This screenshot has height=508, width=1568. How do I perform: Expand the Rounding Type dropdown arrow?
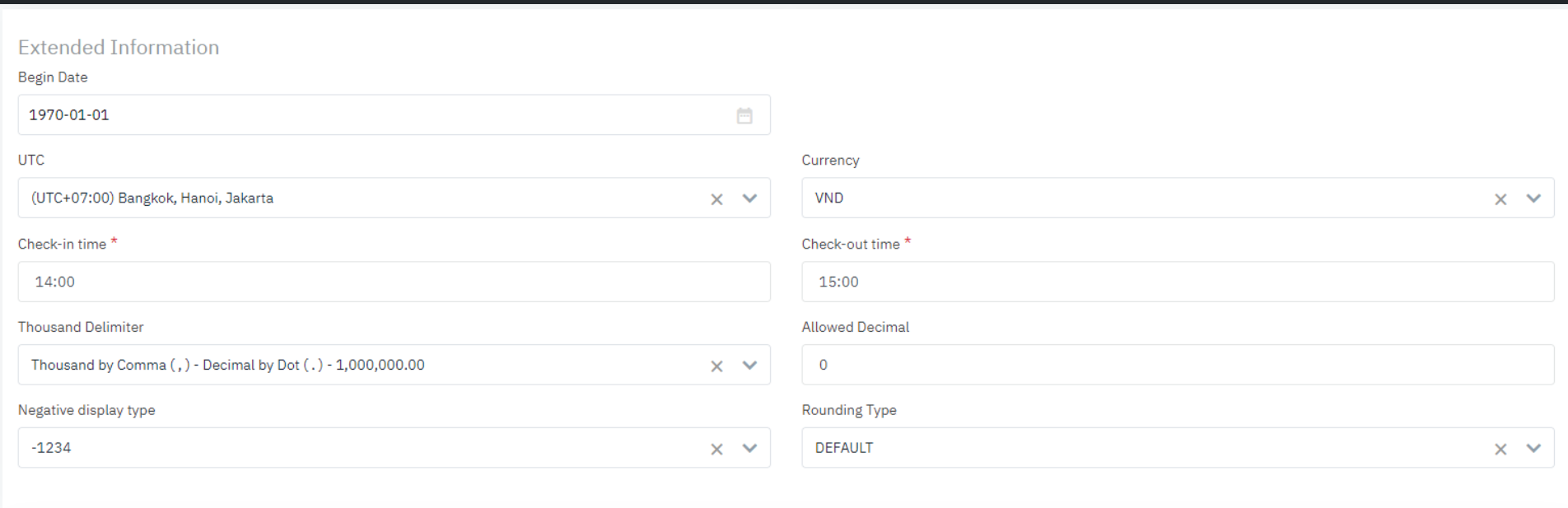(1533, 448)
